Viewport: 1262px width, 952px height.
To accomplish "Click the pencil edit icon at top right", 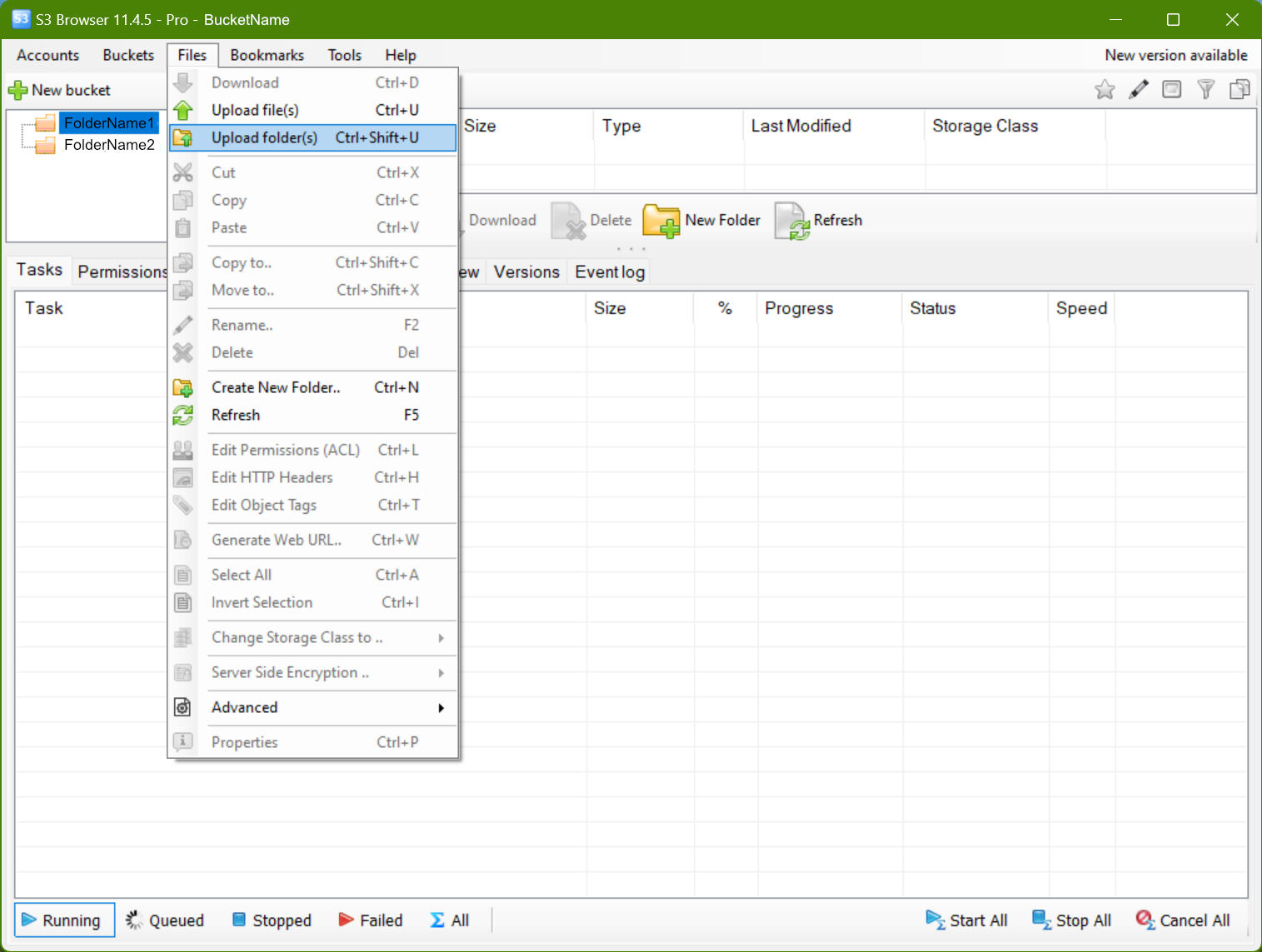I will click(1139, 89).
